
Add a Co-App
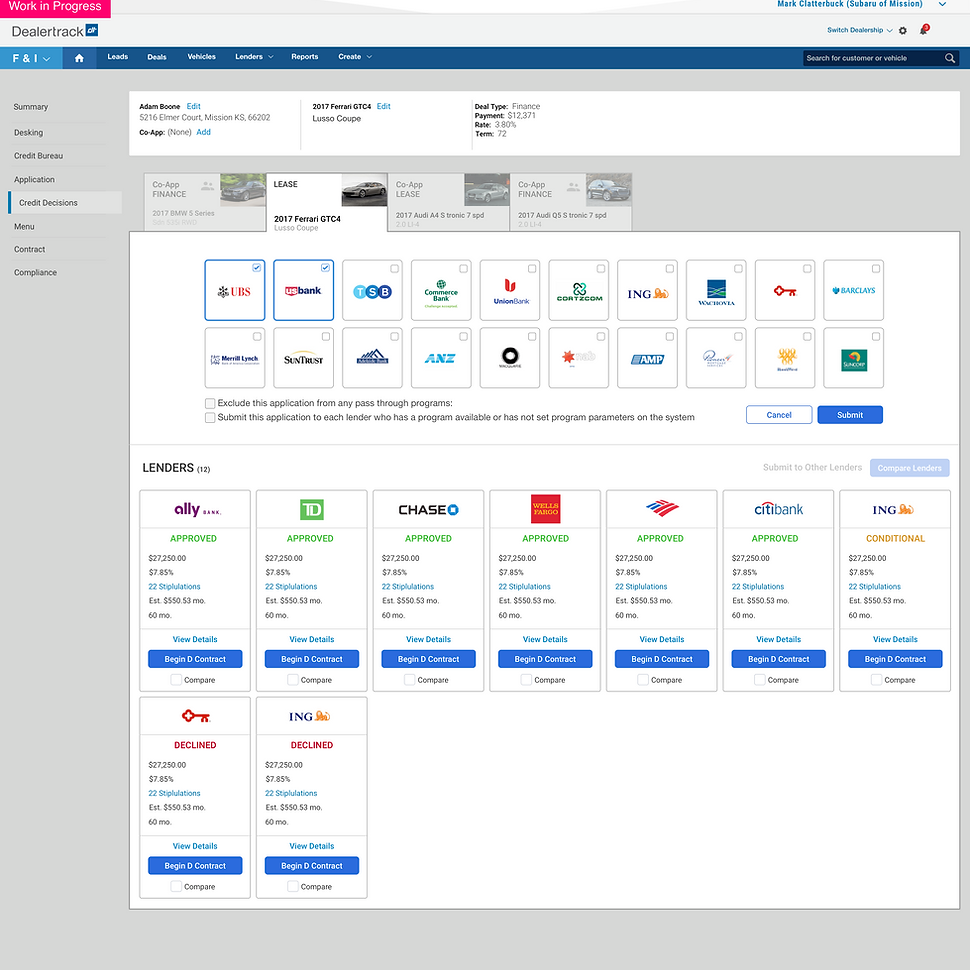(x=204, y=132)
